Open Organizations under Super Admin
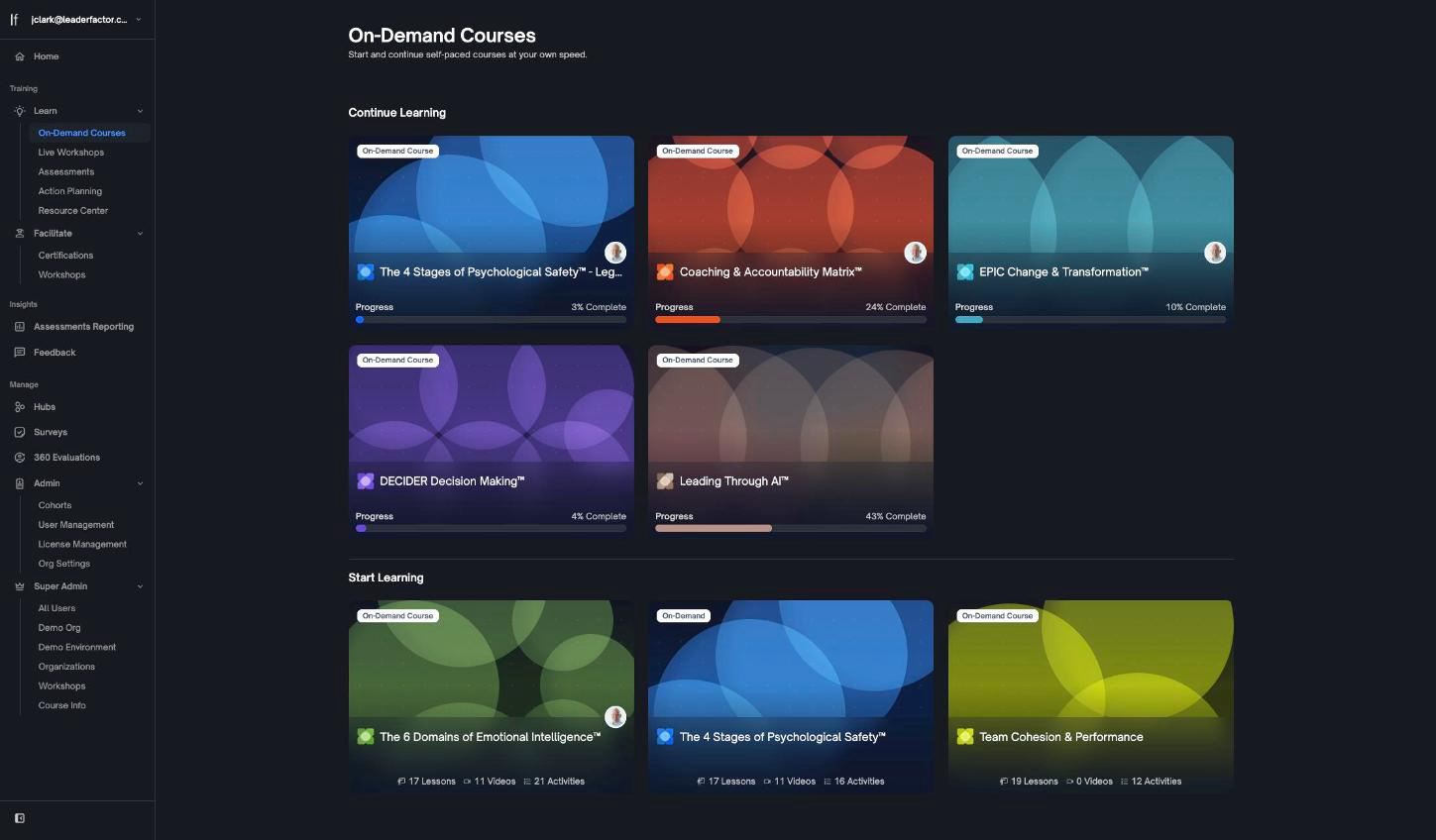The height and width of the screenshot is (840, 1436). click(66, 667)
